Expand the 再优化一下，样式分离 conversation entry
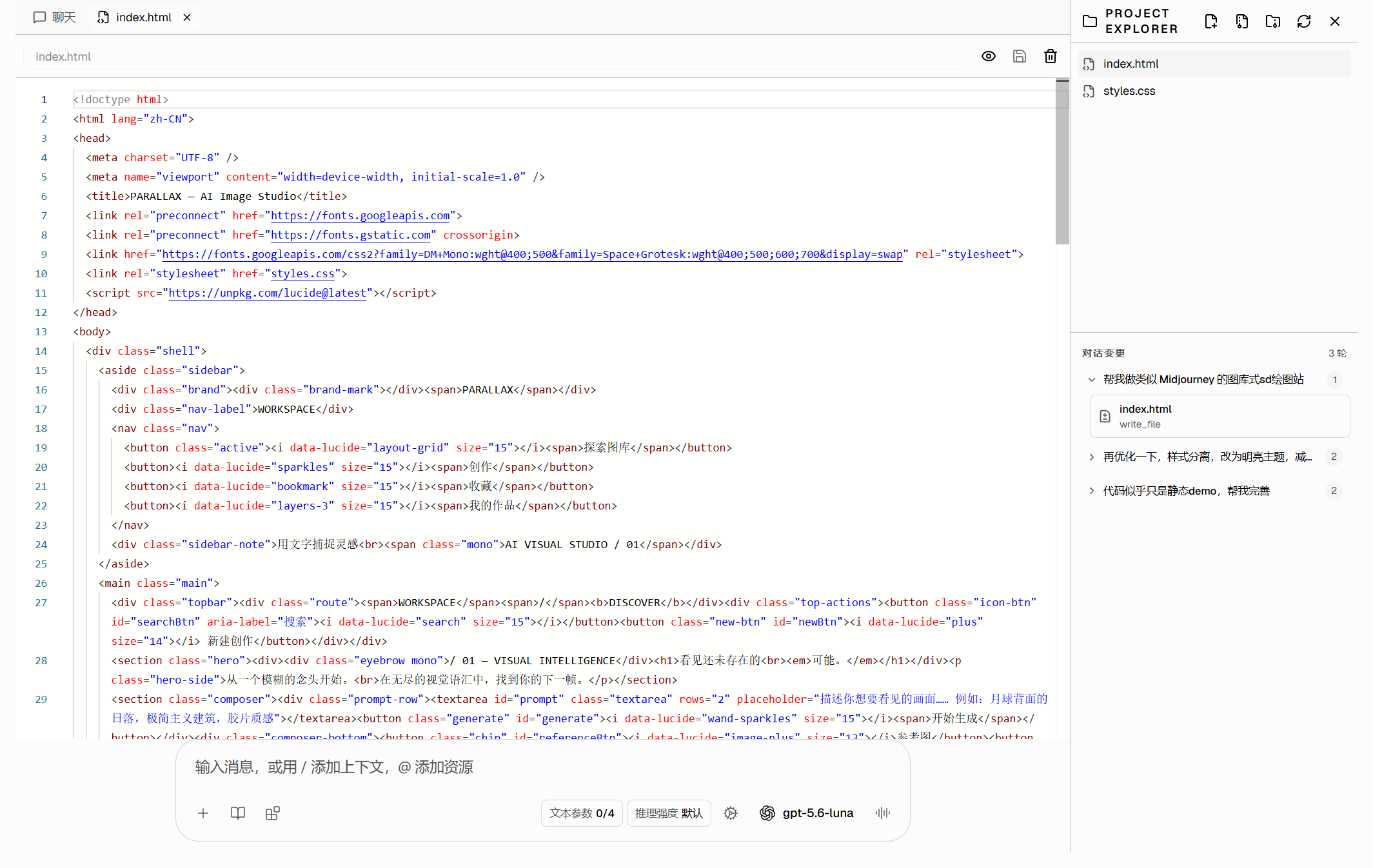The image size is (1373, 868). [1091, 457]
